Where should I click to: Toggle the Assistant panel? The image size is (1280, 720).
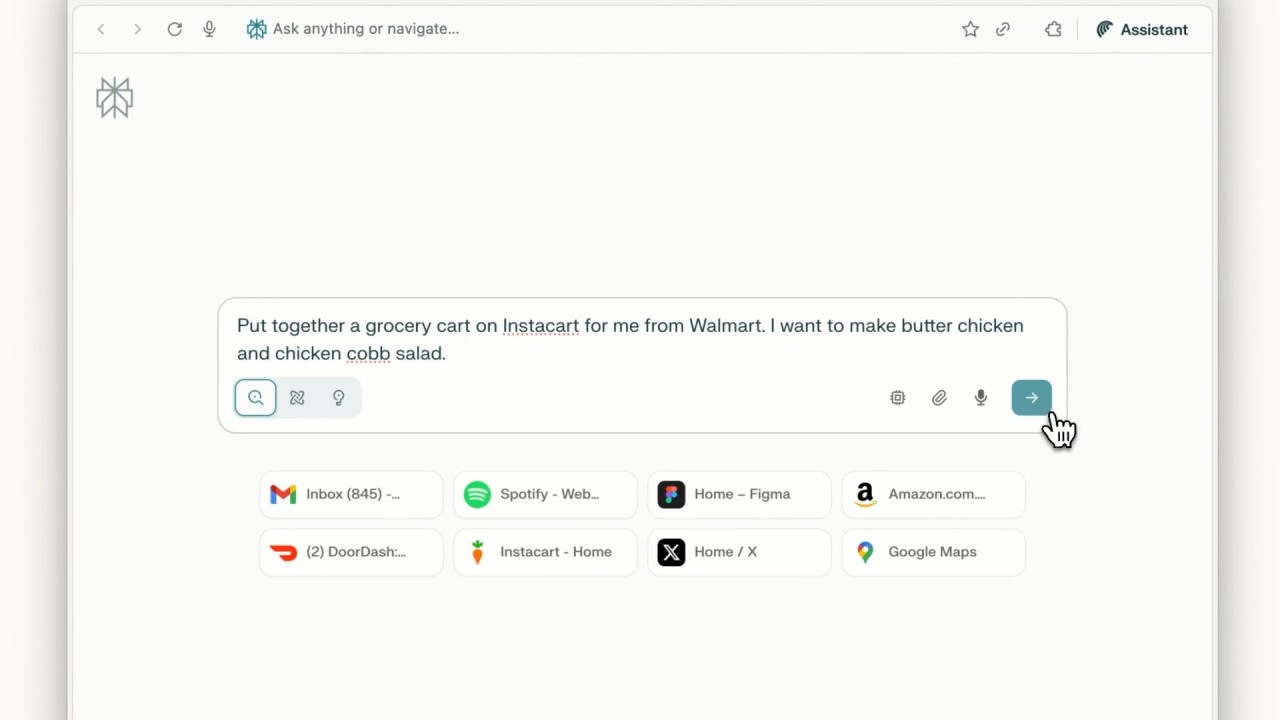(x=1142, y=29)
